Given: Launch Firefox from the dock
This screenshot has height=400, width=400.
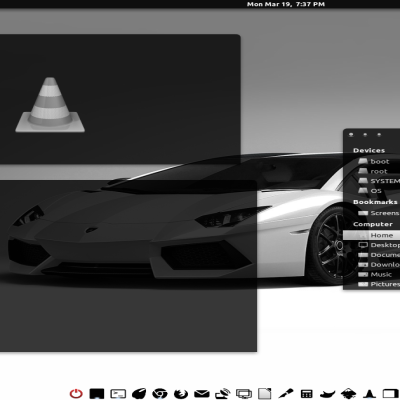Looking at the screenshot, I should (x=181, y=393).
